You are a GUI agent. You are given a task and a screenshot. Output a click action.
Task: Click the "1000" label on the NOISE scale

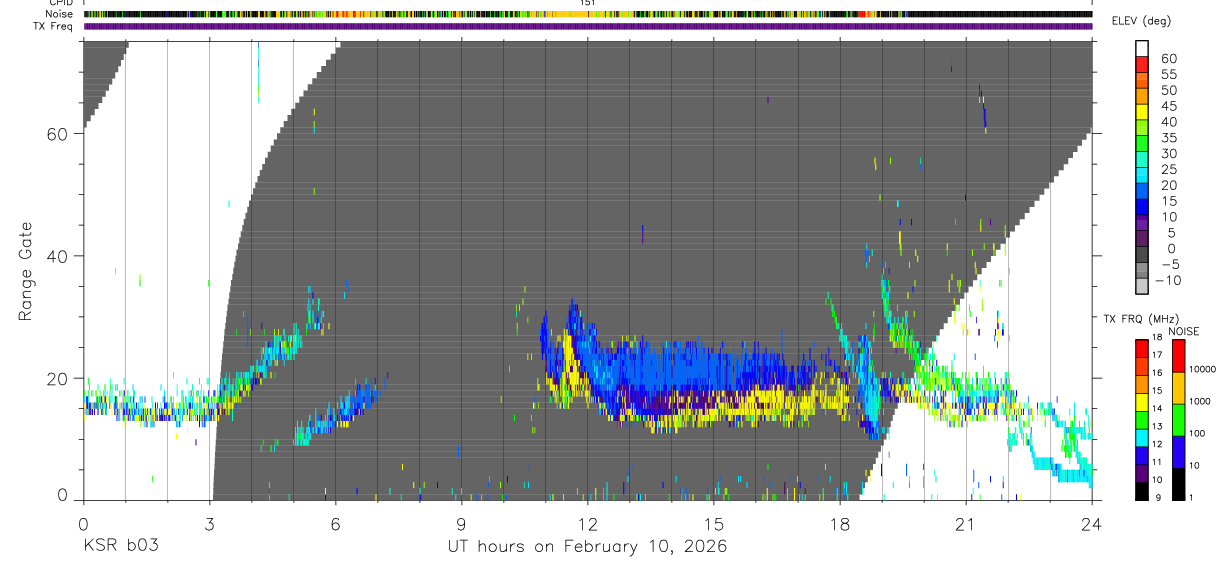[x=1201, y=402]
